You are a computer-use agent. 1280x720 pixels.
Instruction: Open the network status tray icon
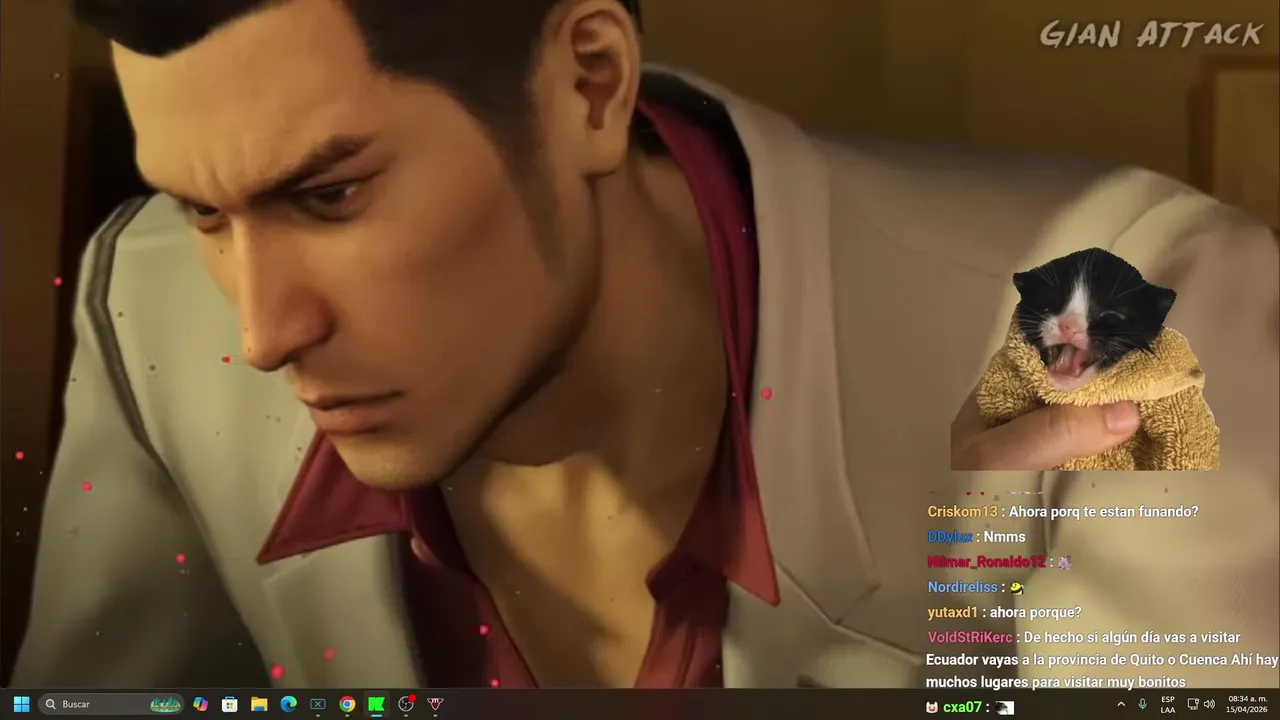[1193, 704]
